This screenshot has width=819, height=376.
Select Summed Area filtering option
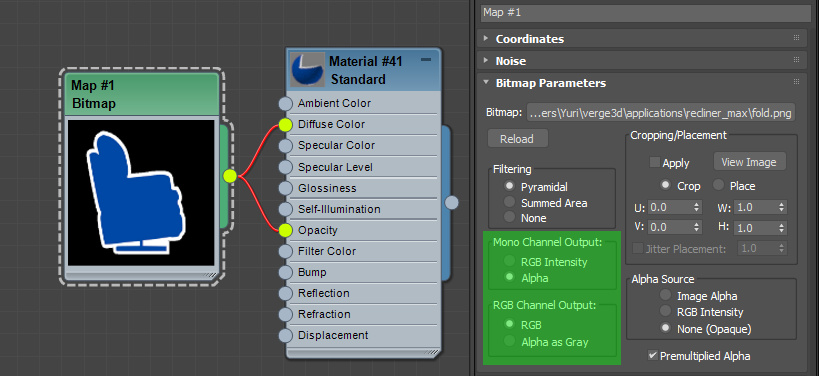pos(509,202)
